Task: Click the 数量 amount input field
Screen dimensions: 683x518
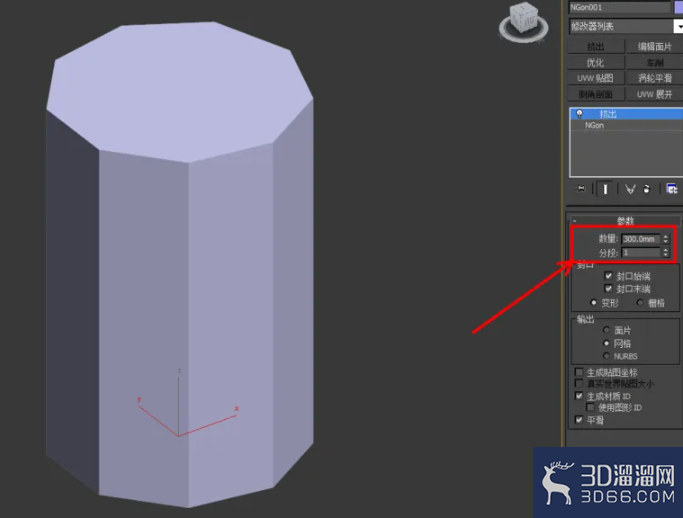Action: tap(641, 239)
